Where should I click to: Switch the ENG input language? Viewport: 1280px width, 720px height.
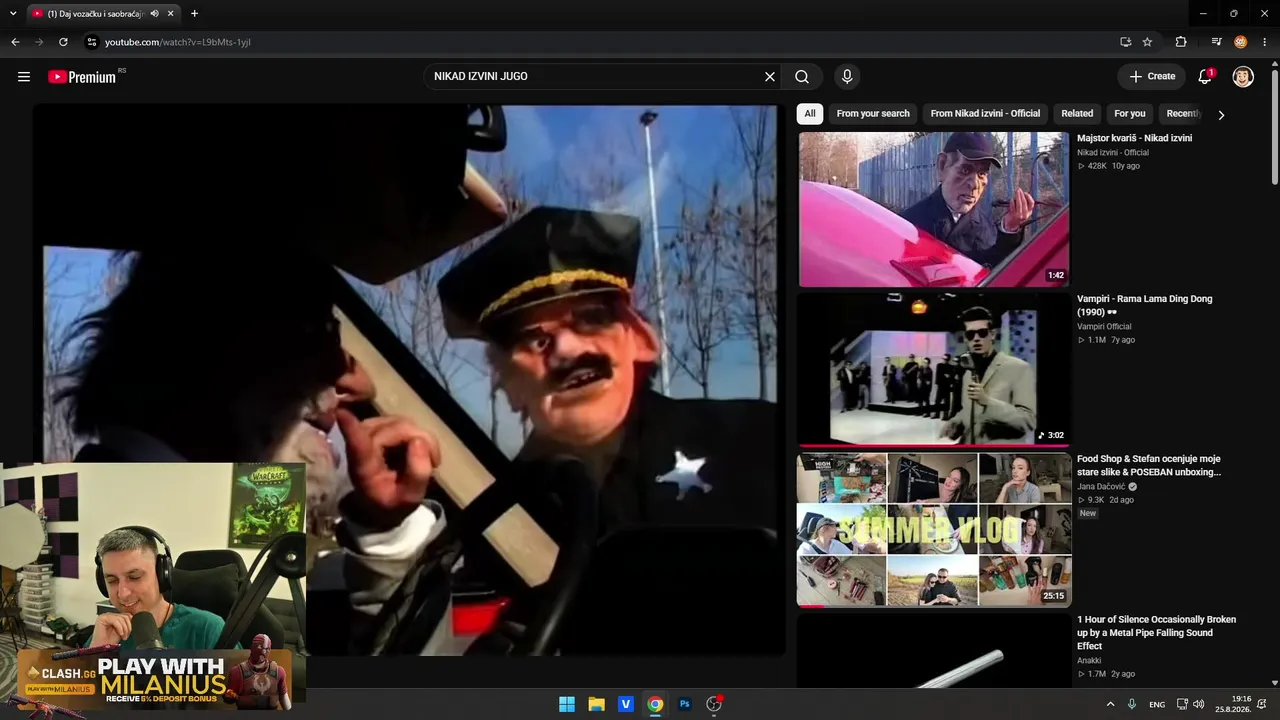[x=1157, y=705]
